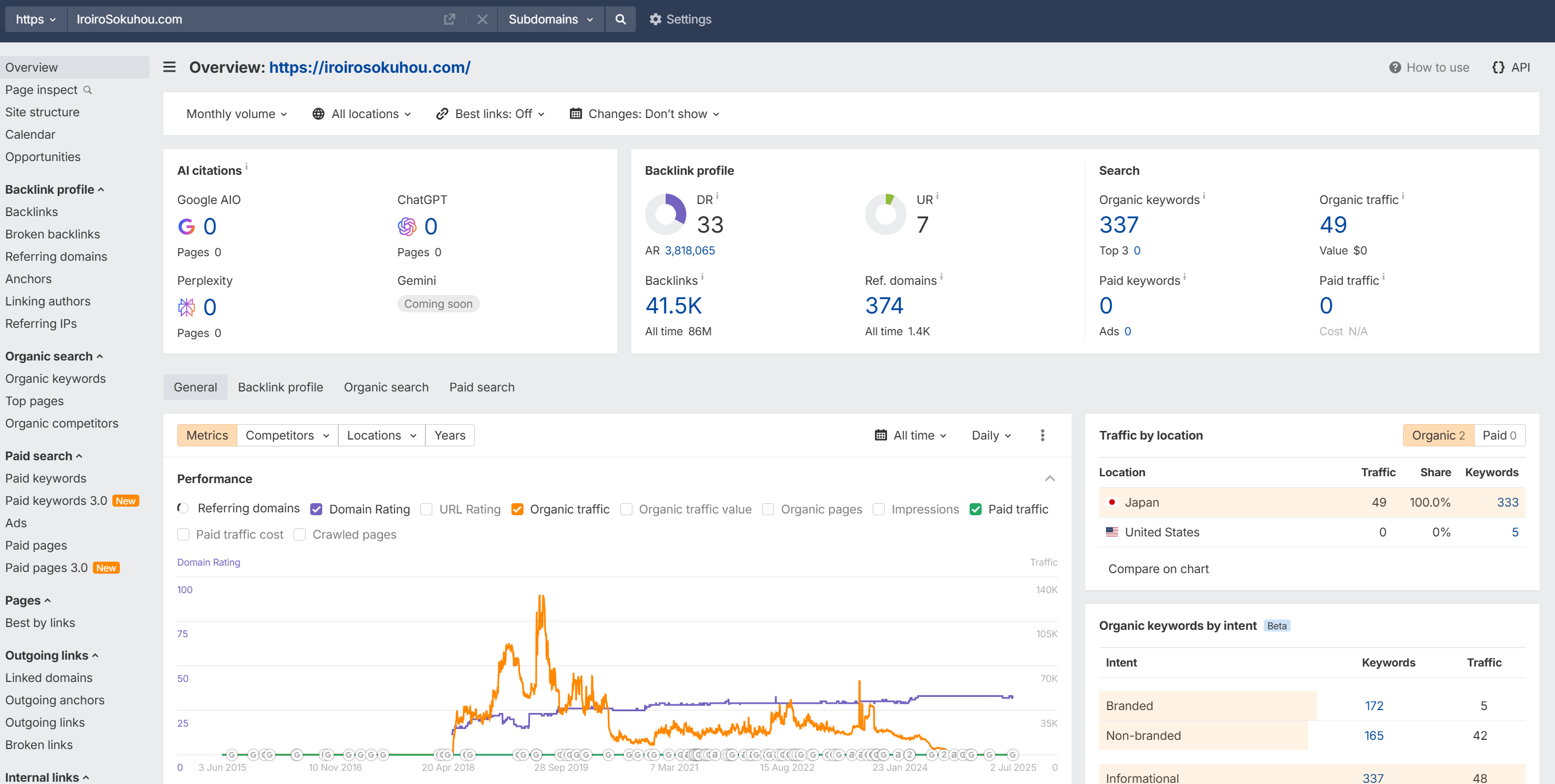The width and height of the screenshot is (1555, 784).
Task: Open the chart three-dot options menu
Action: pos(1042,435)
